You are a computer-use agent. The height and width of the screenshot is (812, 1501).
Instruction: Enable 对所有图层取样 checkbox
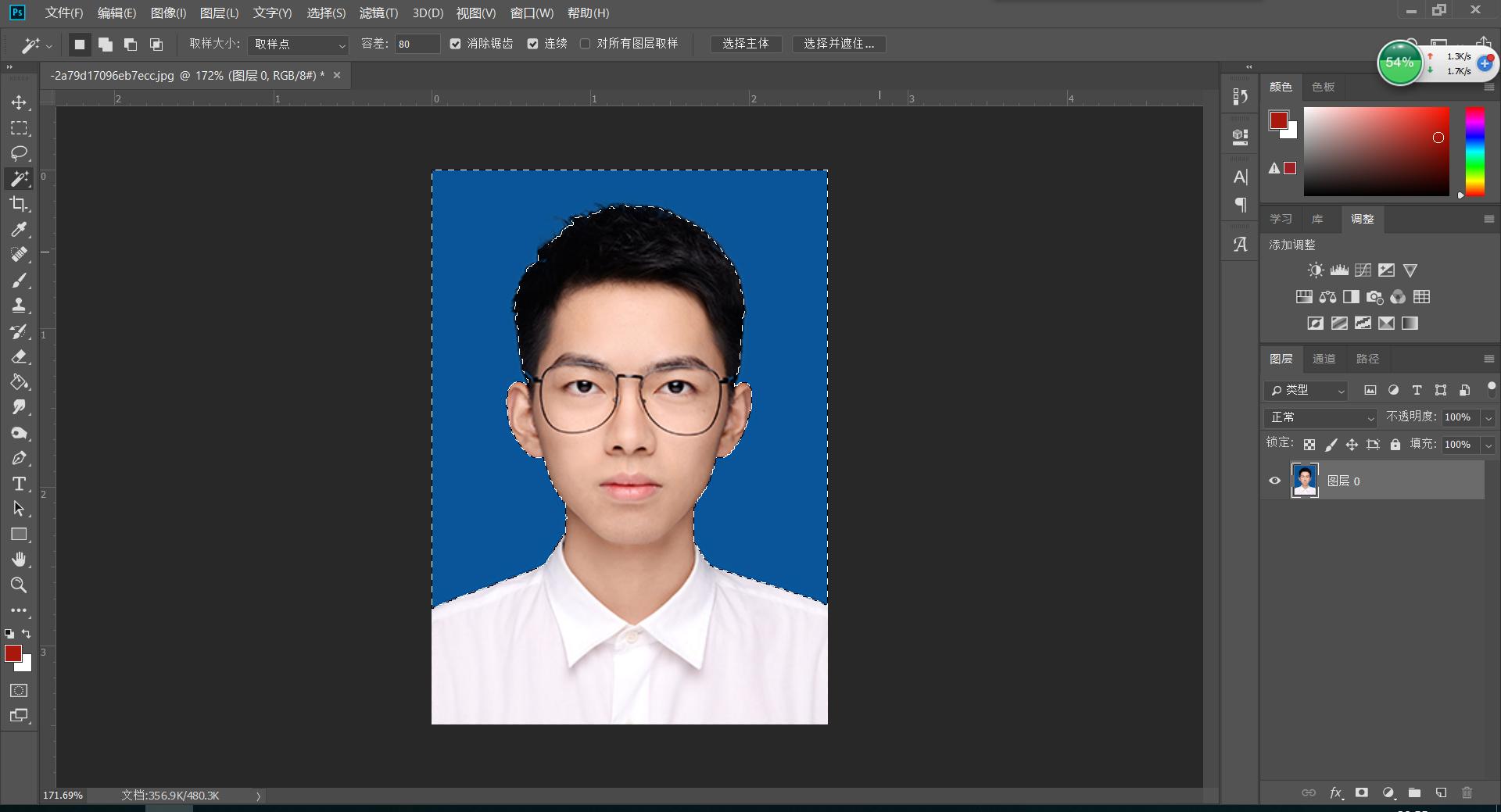click(x=585, y=45)
